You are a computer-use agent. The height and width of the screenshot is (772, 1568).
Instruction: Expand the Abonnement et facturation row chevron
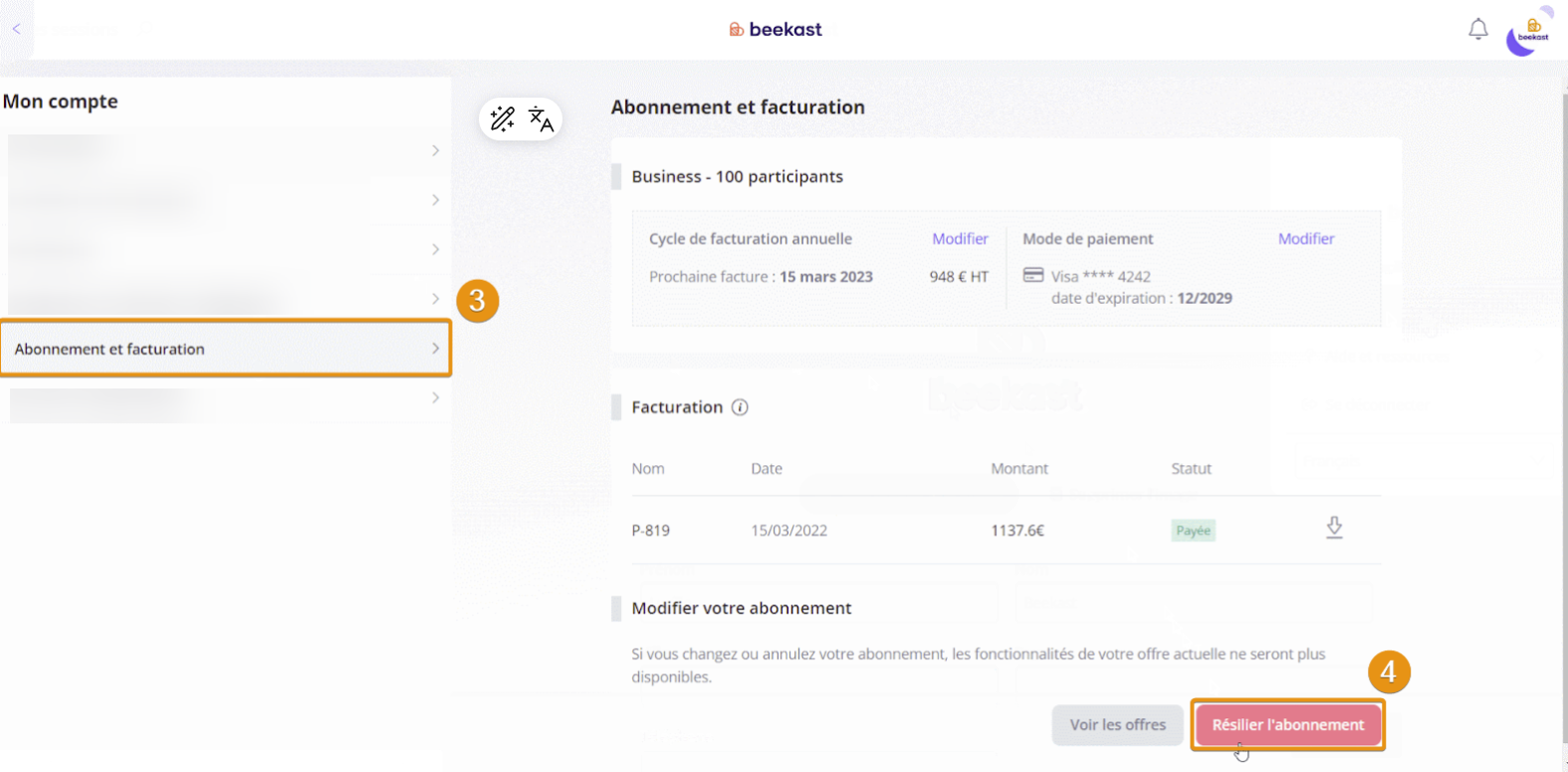(435, 349)
